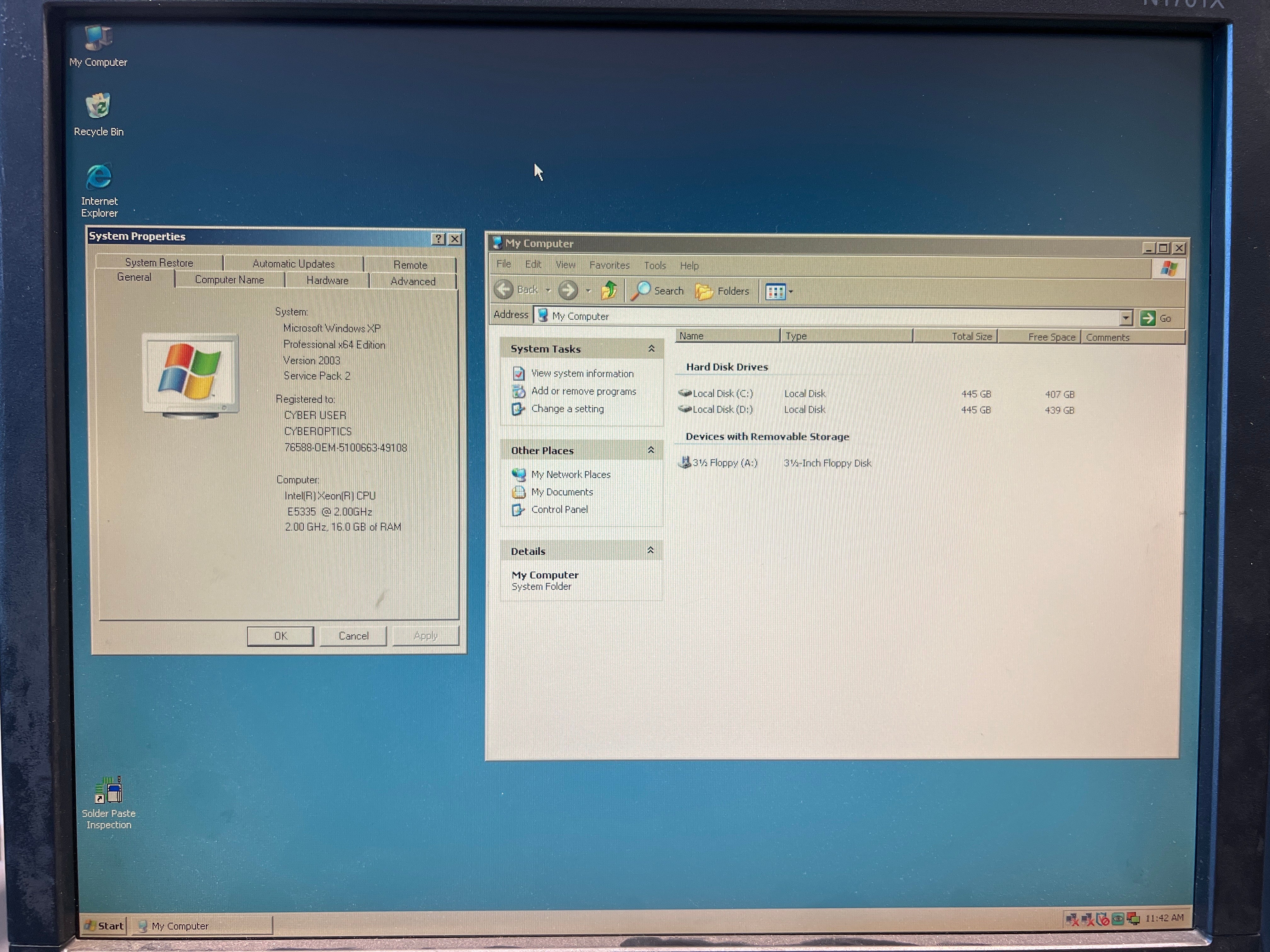Switch to the Hardware tab
The image size is (1270, 952).
click(327, 280)
